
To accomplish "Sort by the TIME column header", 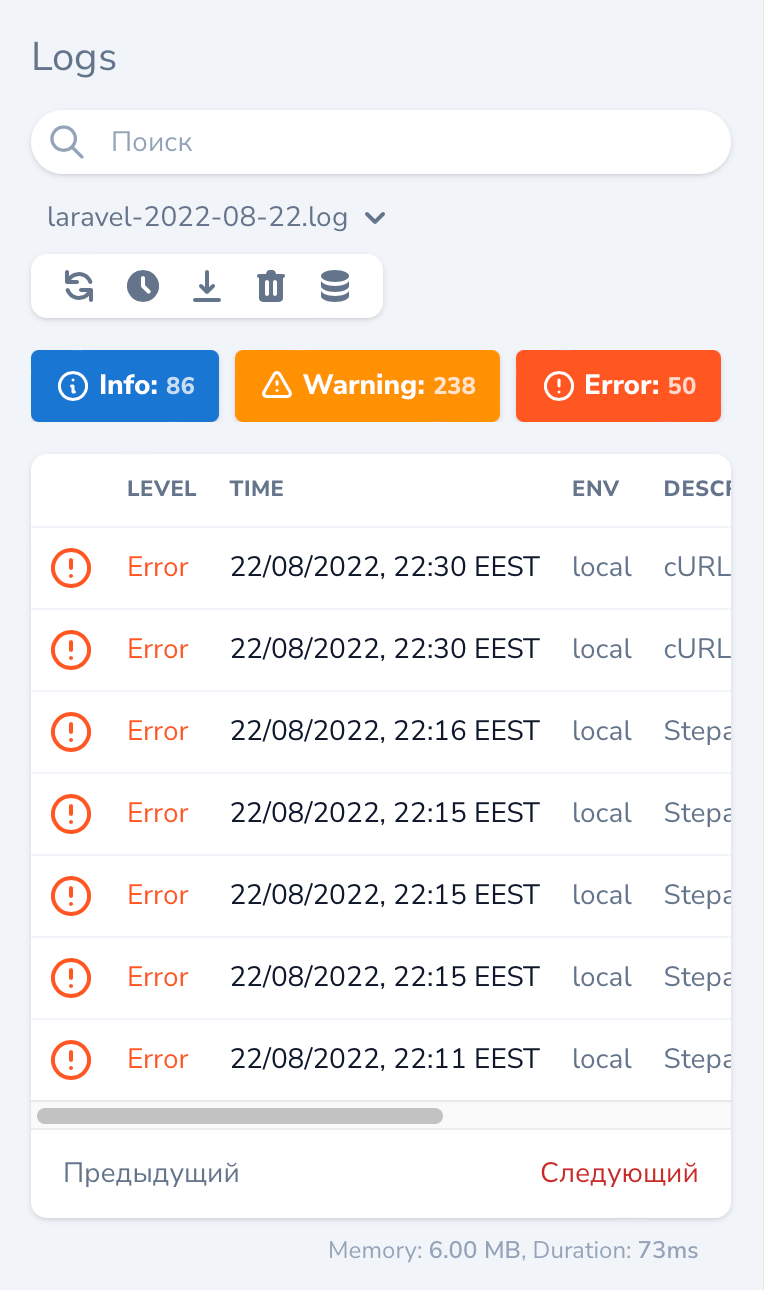I will (x=257, y=489).
